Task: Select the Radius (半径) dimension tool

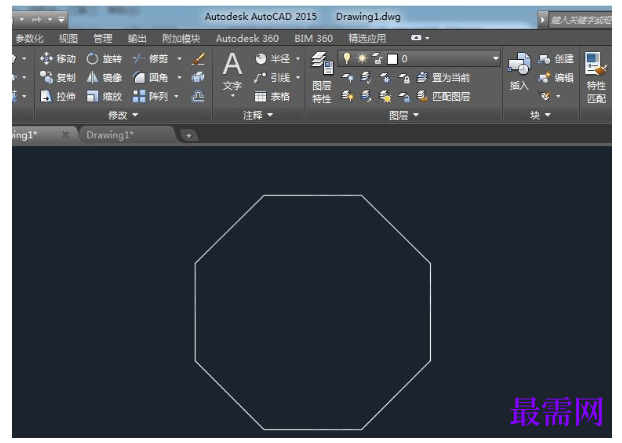Action: (272, 59)
